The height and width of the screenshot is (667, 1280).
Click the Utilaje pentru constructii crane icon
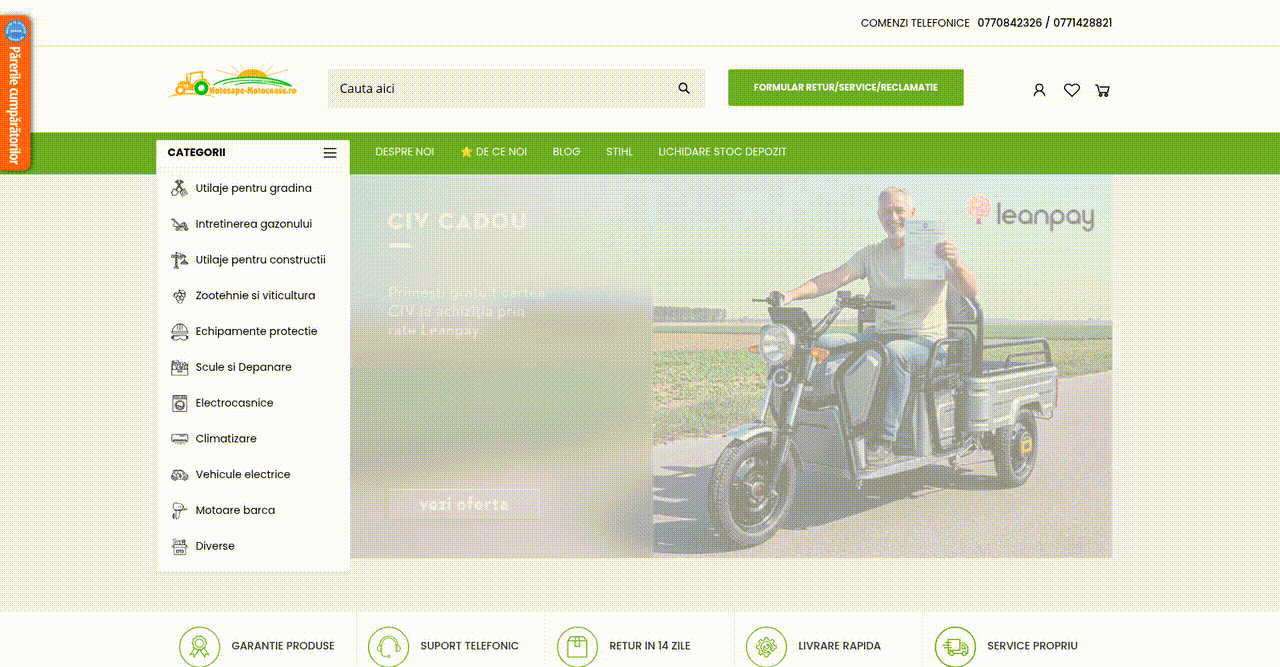tap(179, 260)
